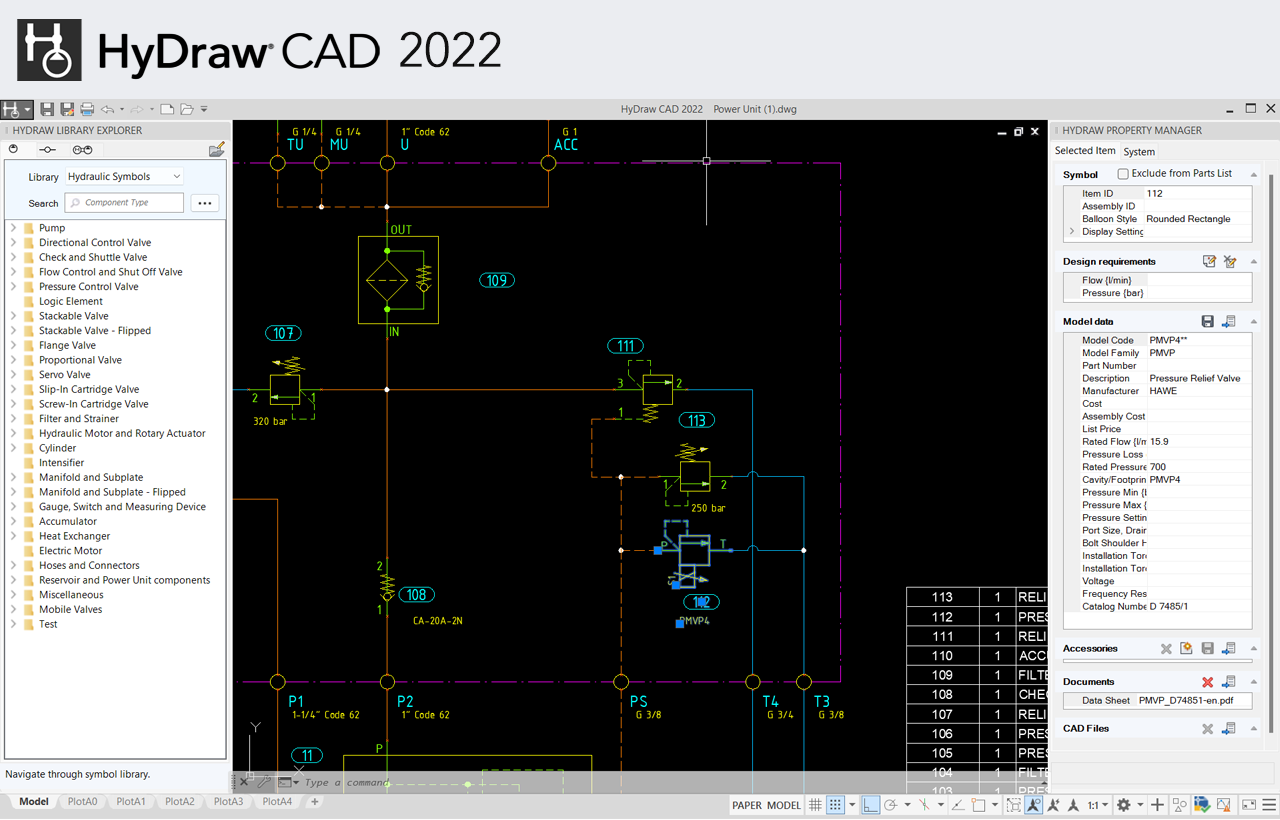Add a new layout with the plus tab
1280x820 pixels.
click(x=314, y=802)
